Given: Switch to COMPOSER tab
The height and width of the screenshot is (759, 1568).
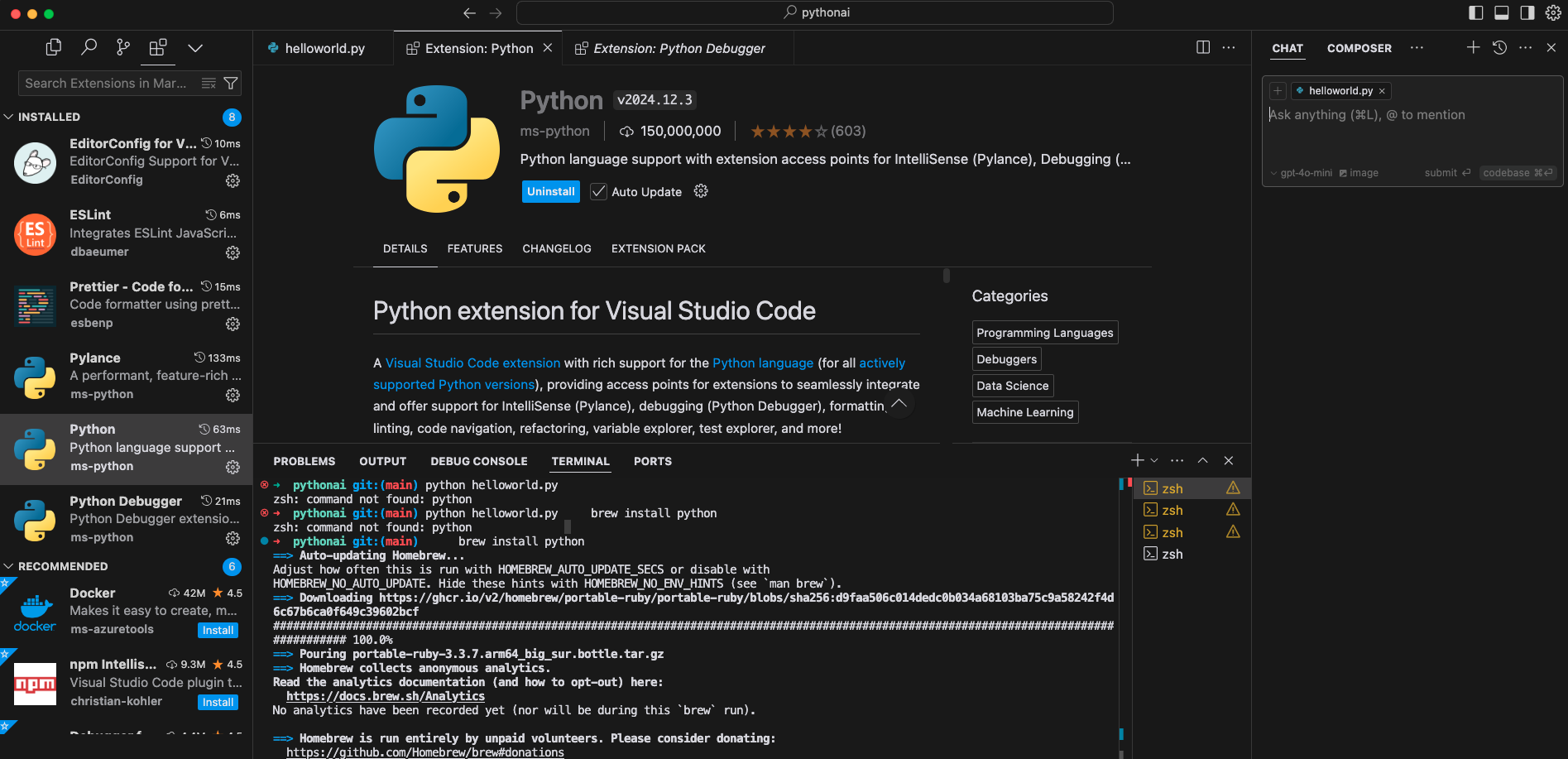Looking at the screenshot, I should coord(1359,48).
